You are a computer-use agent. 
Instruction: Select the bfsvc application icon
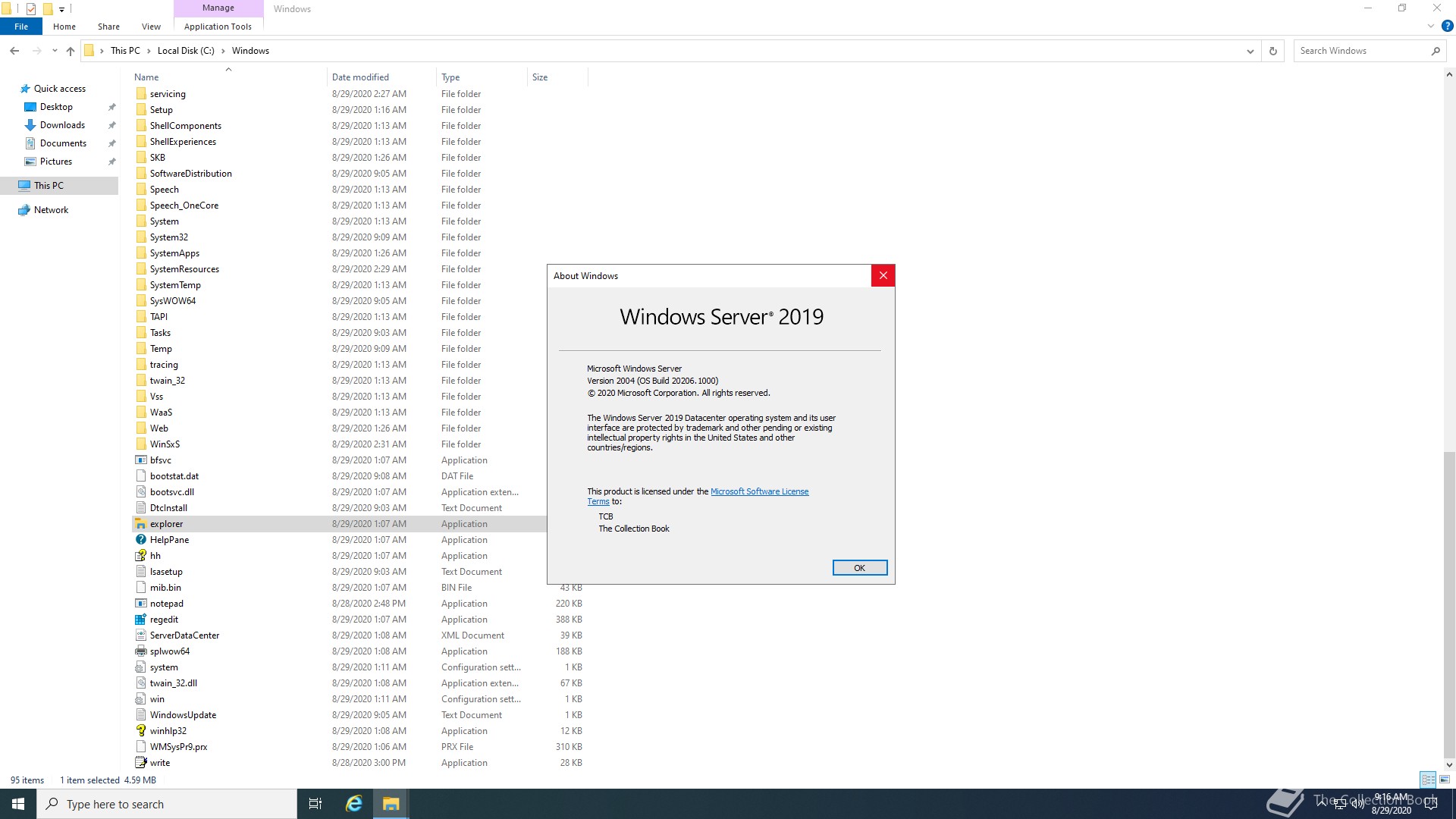[141, 460]
